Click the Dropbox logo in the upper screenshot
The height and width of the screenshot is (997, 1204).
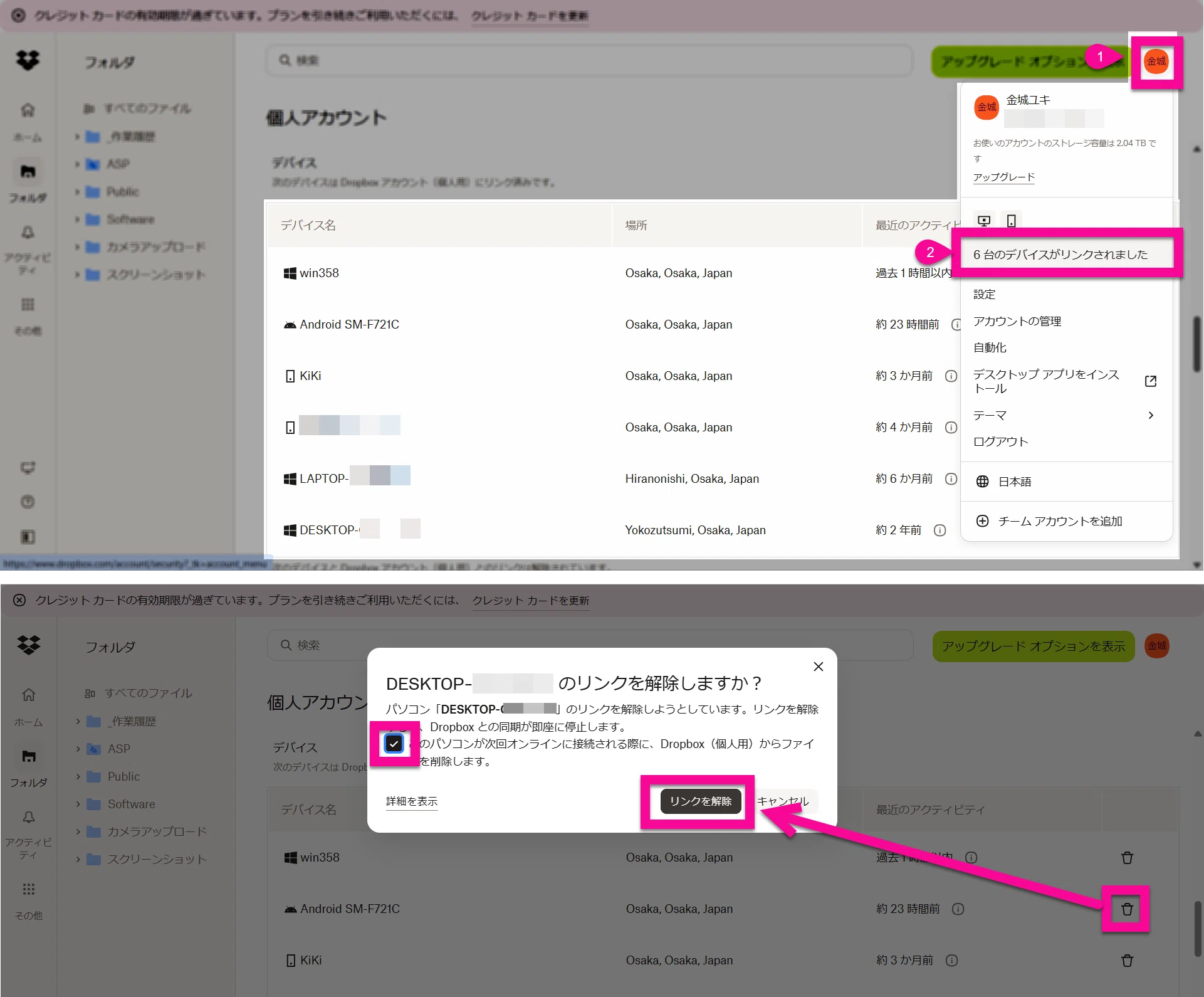point(28,60)
